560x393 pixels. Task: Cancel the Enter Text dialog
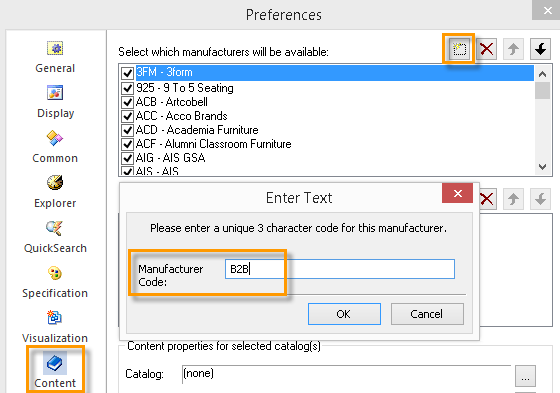[x=427, y=314]
